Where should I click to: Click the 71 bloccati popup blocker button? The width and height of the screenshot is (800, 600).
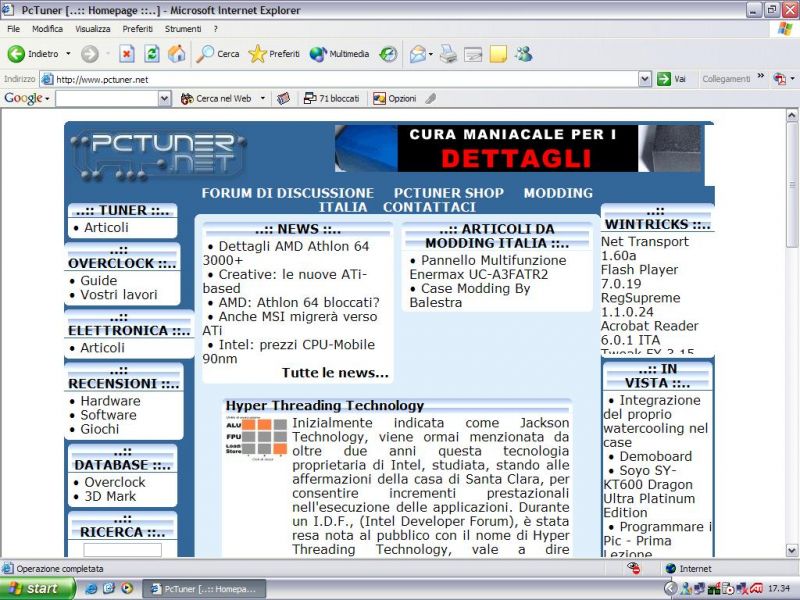[x=331, y=98]
